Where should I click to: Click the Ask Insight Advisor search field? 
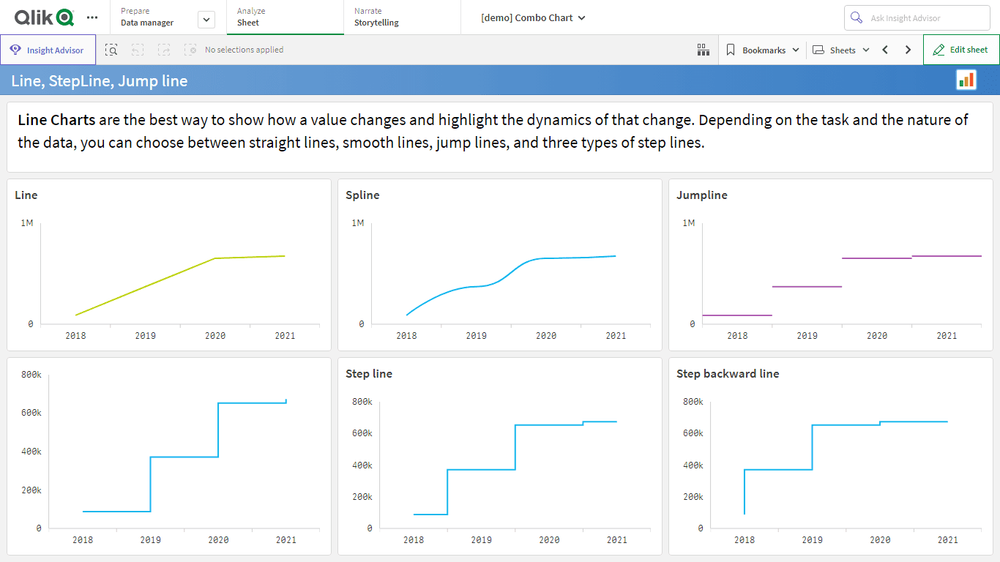click(917, 18)
